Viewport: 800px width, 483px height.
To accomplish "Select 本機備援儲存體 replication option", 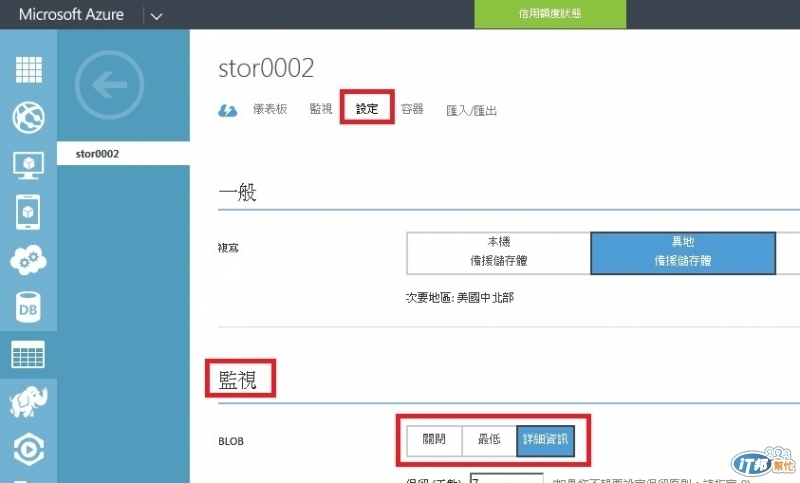I will tap(498, 253).
